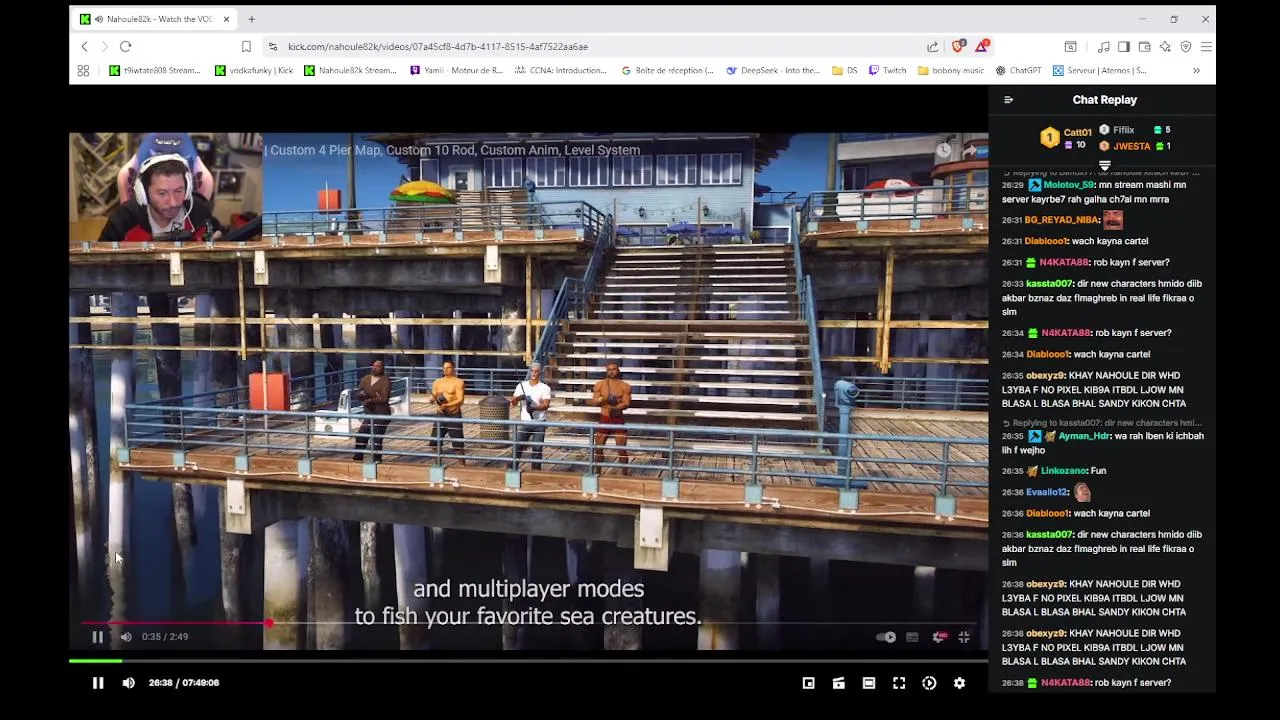The image size is (1280, 720).
Task: Toggle the browser sidebar panel
Action: pos(1124,47)
